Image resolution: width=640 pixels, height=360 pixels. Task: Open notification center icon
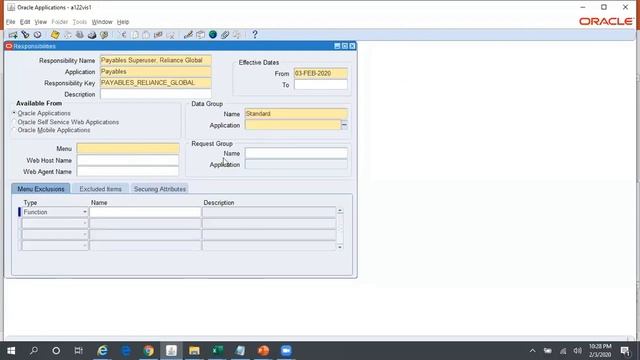pos(625,351)
